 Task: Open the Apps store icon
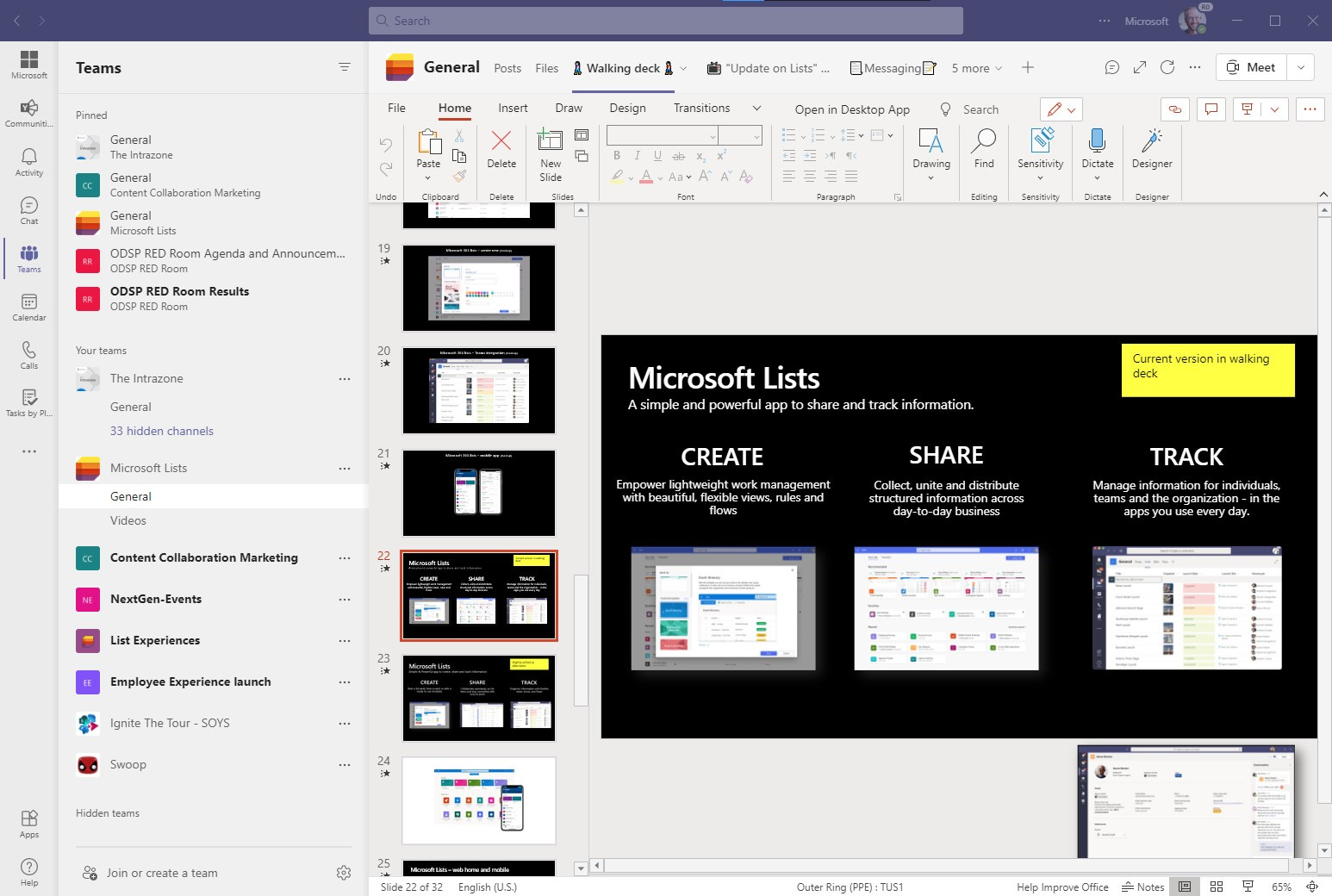29,824
